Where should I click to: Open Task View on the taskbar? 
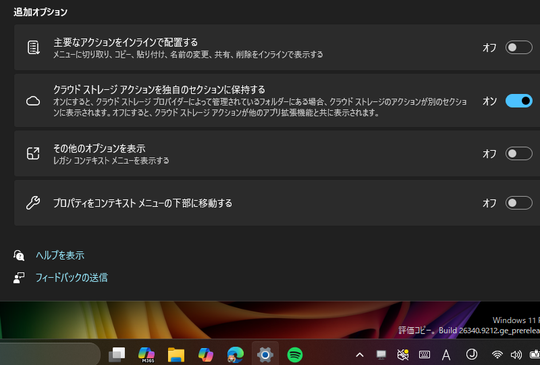(117, 355)
